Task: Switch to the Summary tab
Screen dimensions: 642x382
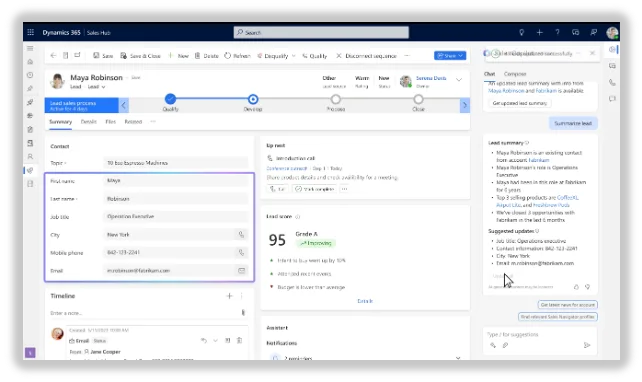Action: coord(60,122)
